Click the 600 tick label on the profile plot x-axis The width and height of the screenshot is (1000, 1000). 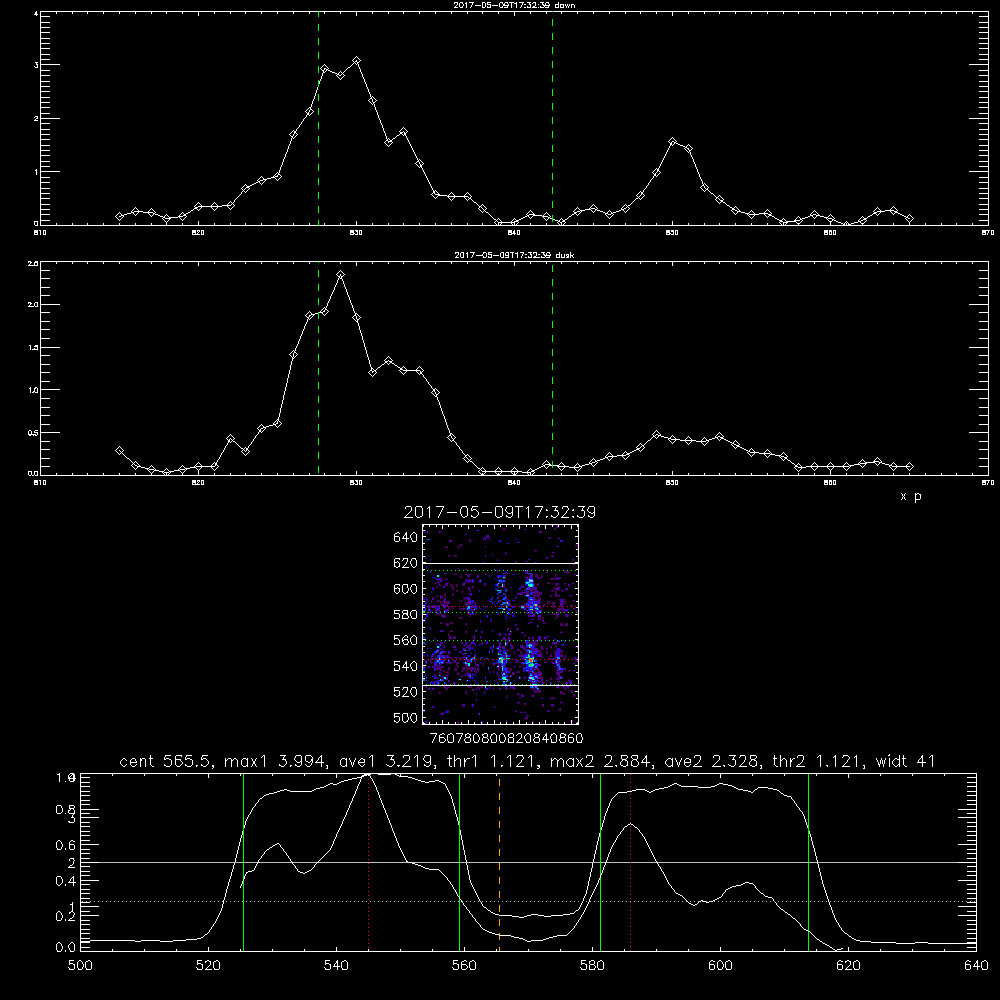click(721, 966)
